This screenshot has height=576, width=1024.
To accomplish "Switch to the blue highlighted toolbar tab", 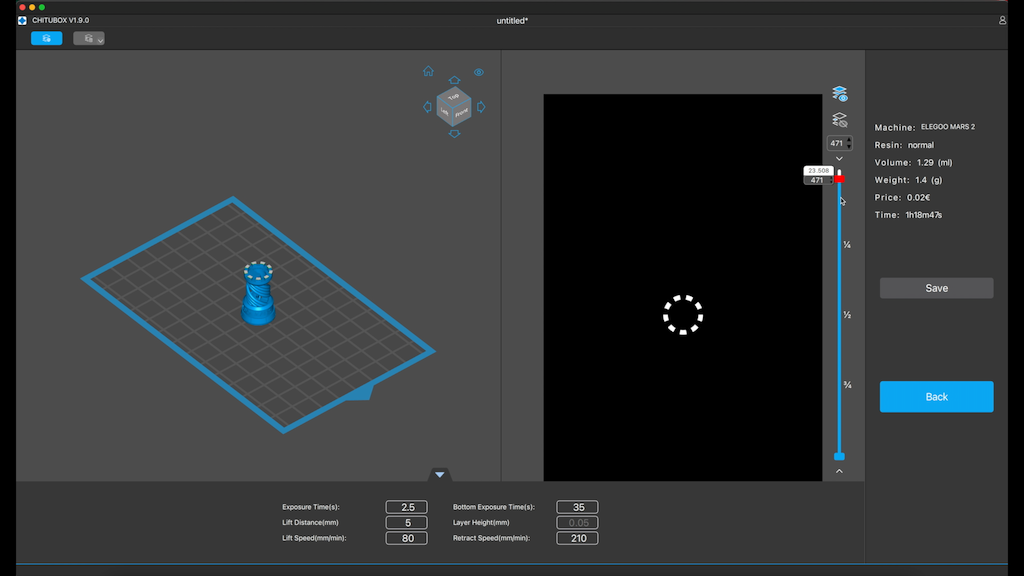I will point(46,38).
